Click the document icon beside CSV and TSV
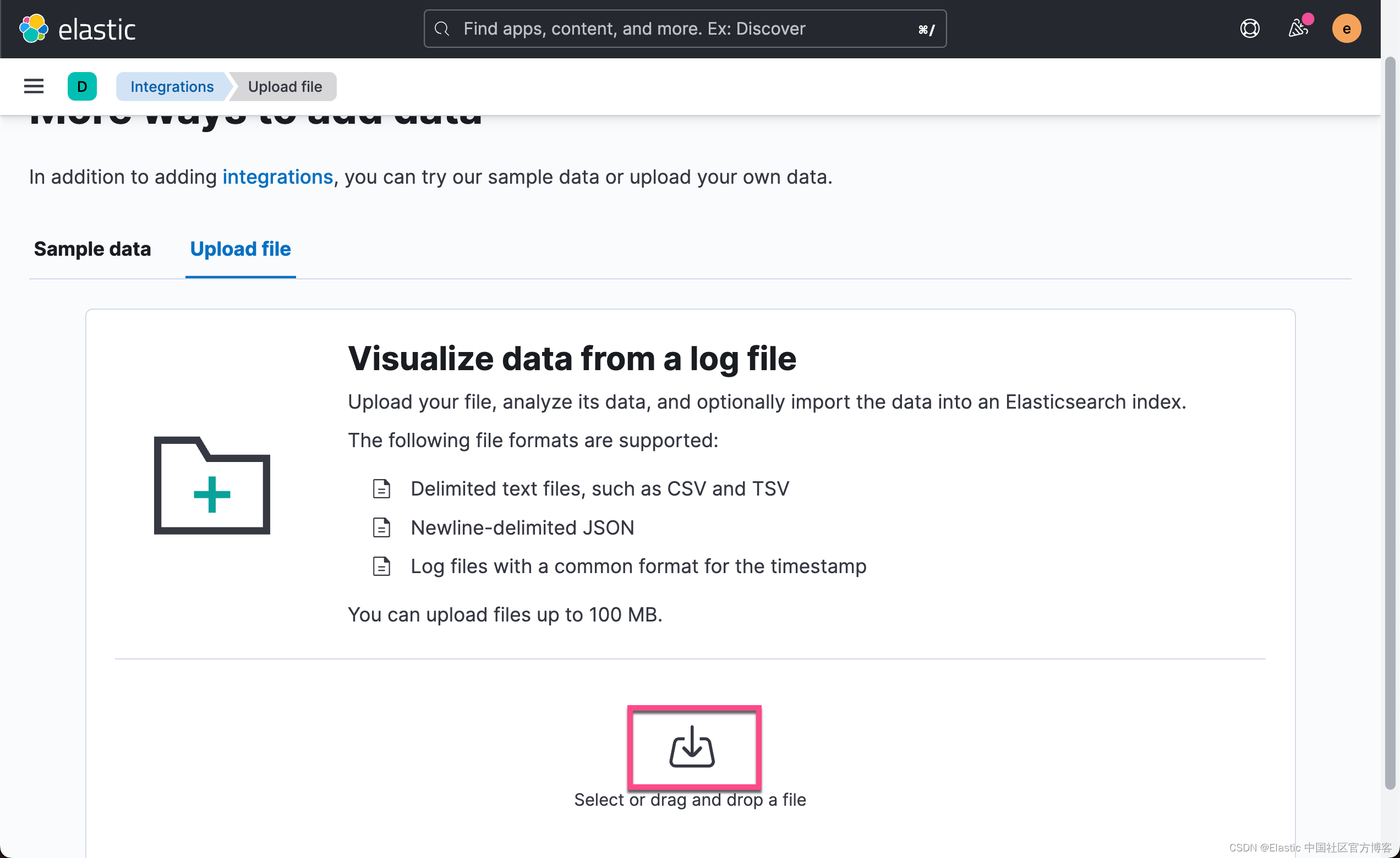 tap(381, 488)
